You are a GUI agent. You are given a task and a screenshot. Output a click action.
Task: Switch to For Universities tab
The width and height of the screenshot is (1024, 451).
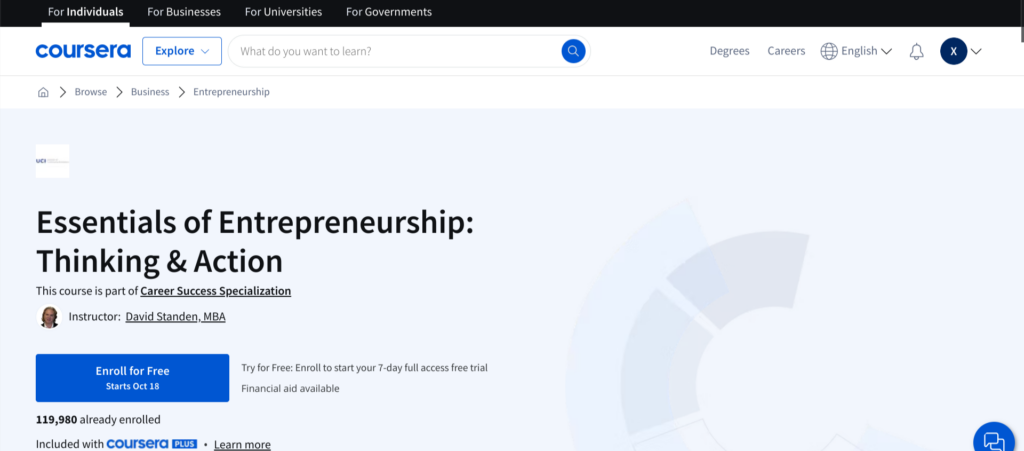[283, 12]
